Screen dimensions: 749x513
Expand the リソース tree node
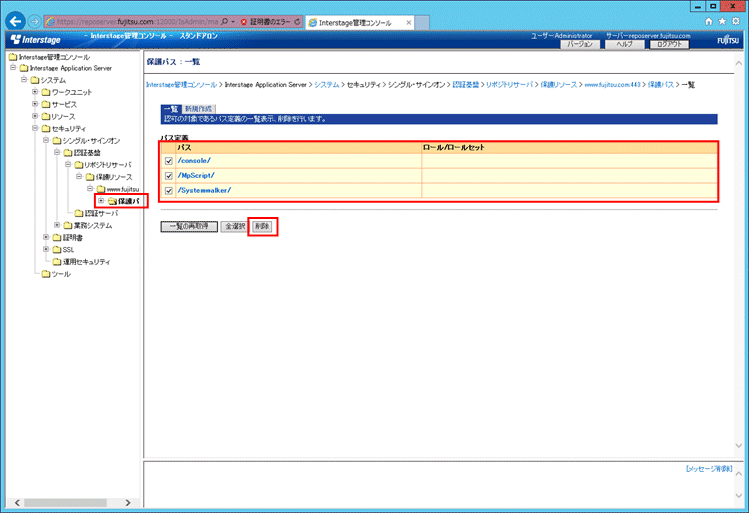tap(35, 116)
